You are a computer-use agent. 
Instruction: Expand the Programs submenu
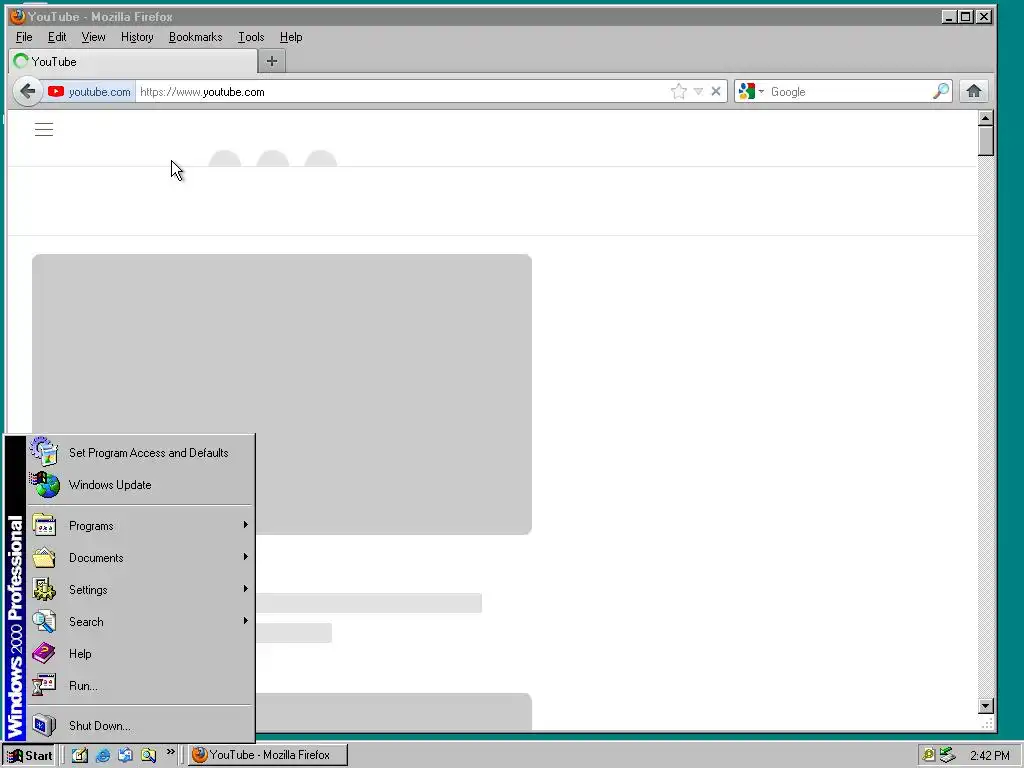pos(140,526)
